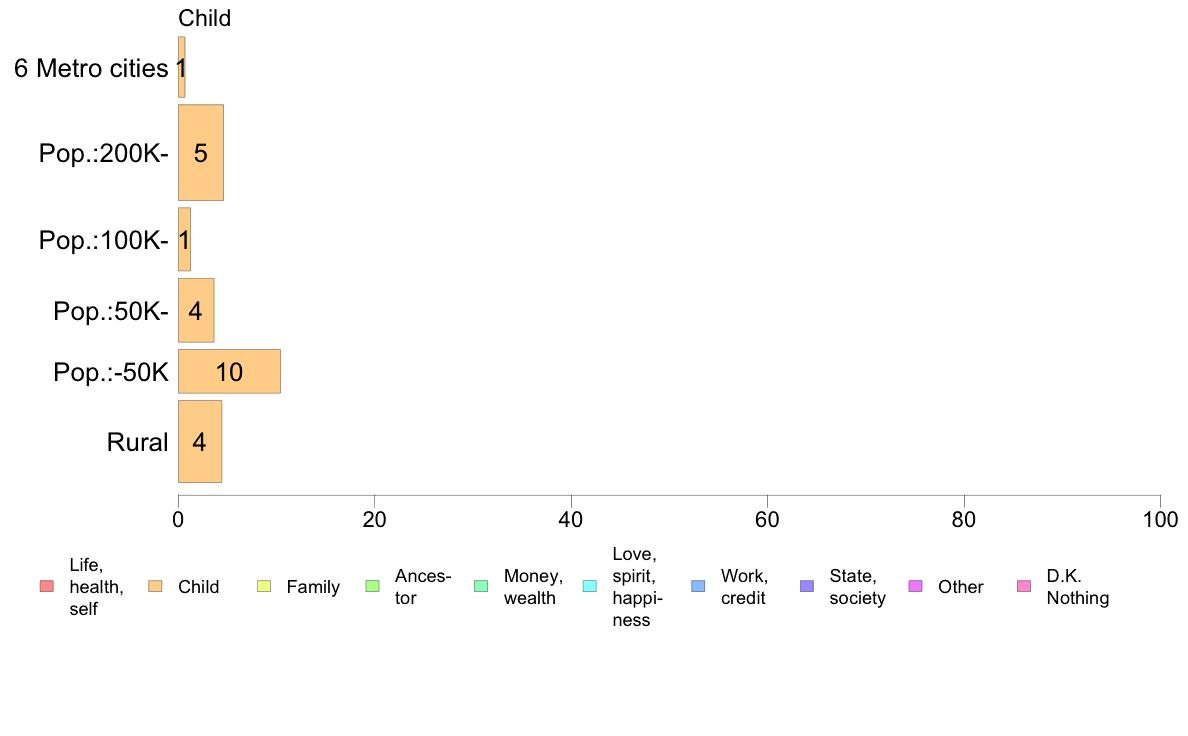Click the orange Child legend swatch
This screenshot has width=1188, height=736.
pos(155,586)
